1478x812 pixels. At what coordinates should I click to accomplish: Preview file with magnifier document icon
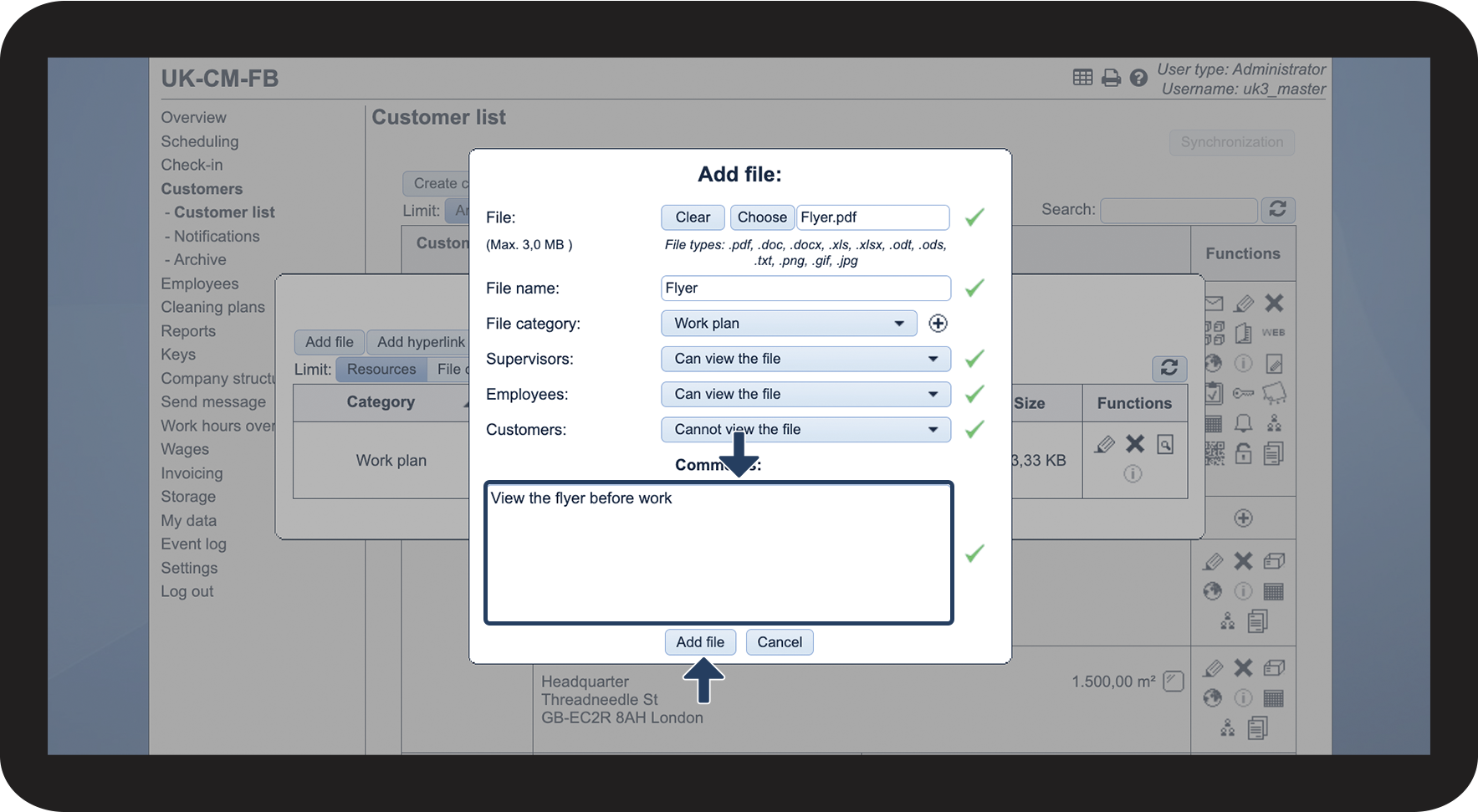(1165, 444)
